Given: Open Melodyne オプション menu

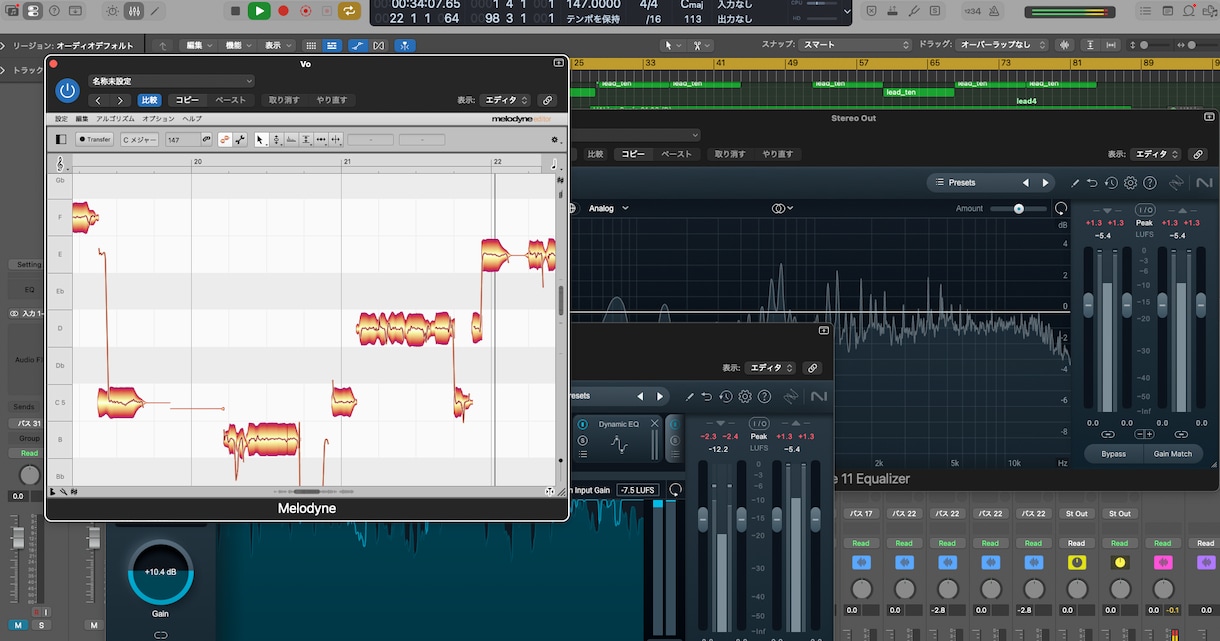Looking at the screenshot, I should pos(158,119).
